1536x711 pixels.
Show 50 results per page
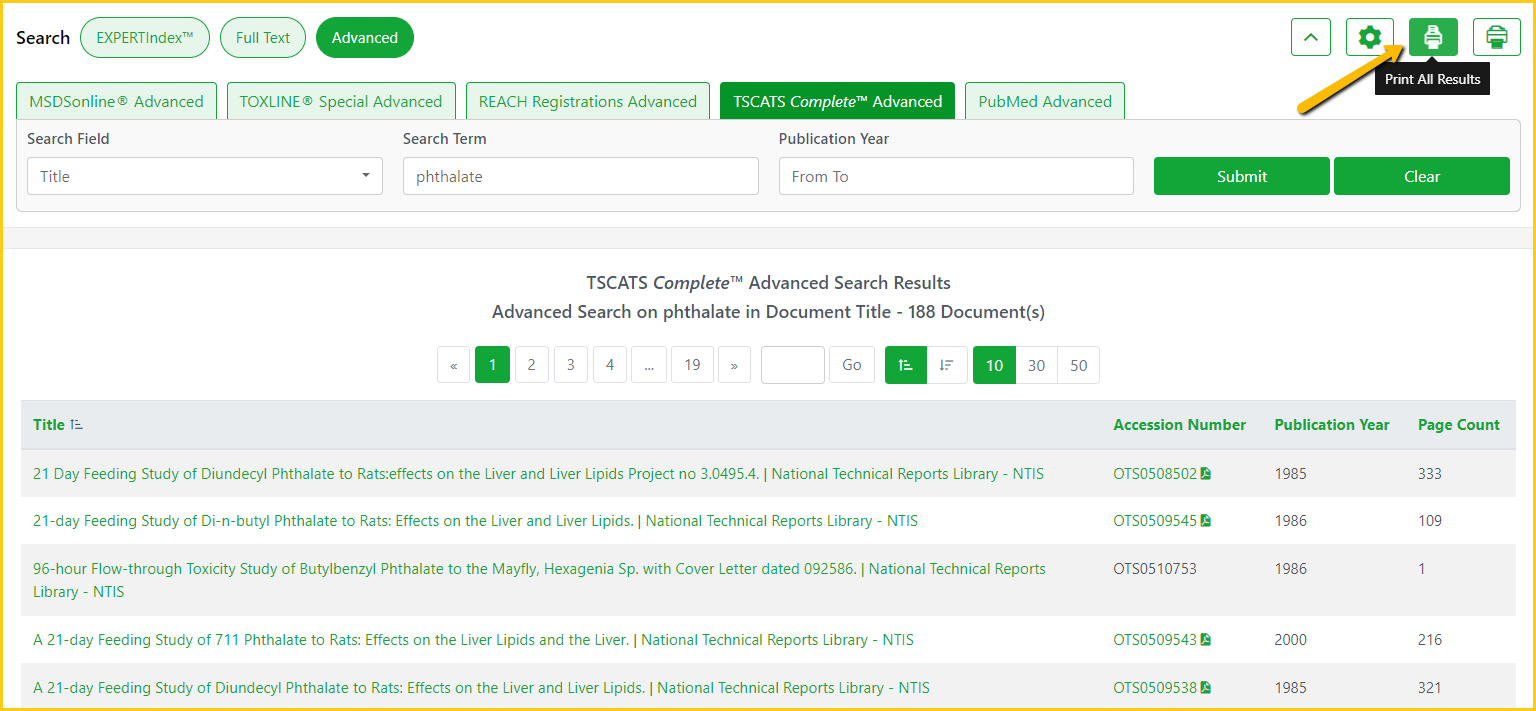coord(1078,365)
